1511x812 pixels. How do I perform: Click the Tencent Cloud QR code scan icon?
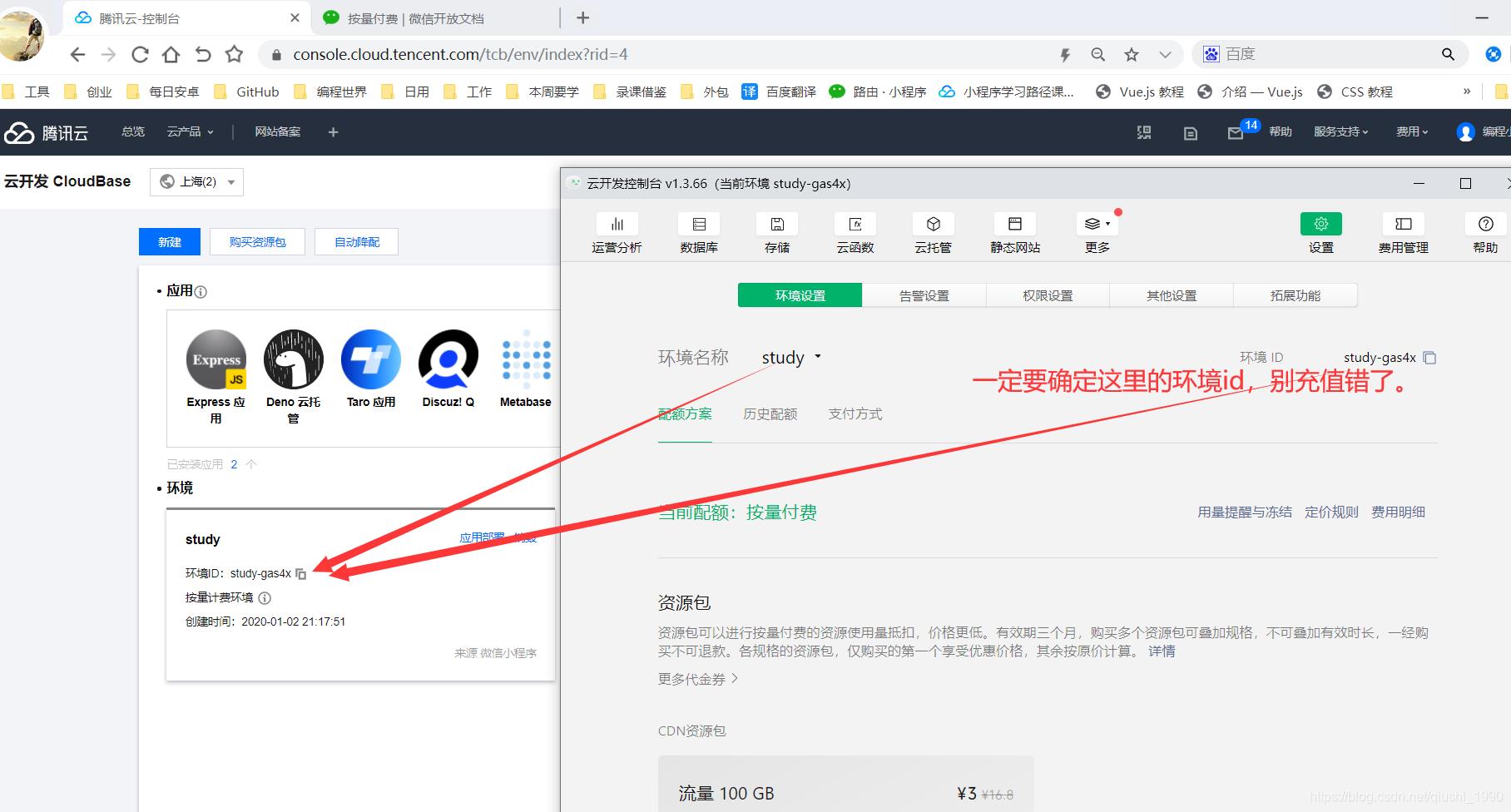(x=1144, y=132)
